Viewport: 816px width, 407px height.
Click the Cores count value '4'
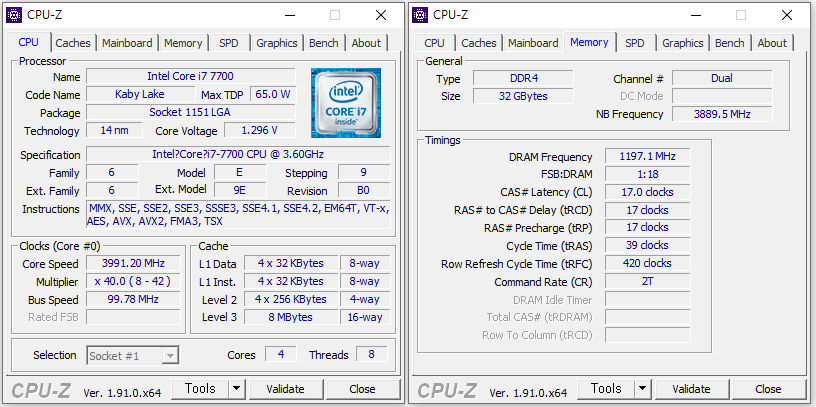[x=281, y=354]
